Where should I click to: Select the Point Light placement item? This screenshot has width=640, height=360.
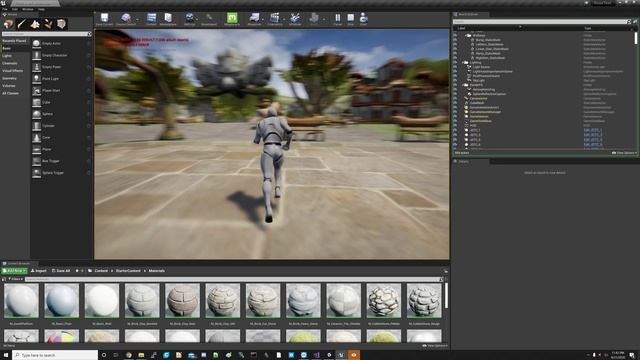[61, 78]
